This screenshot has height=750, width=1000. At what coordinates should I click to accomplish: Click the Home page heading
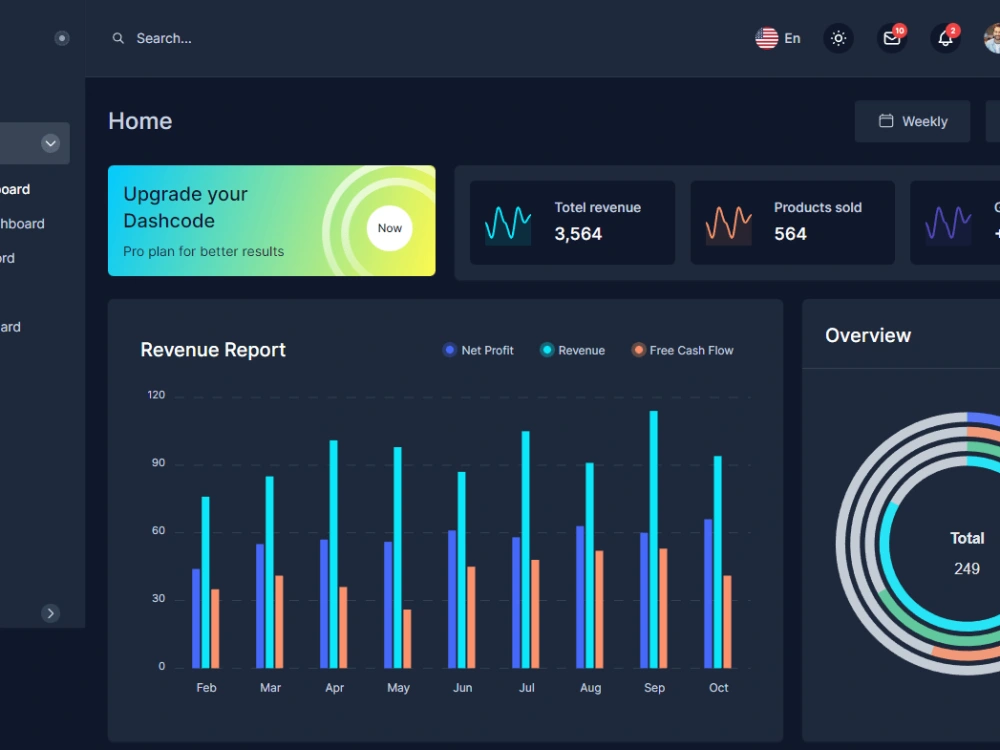(140, 121)
